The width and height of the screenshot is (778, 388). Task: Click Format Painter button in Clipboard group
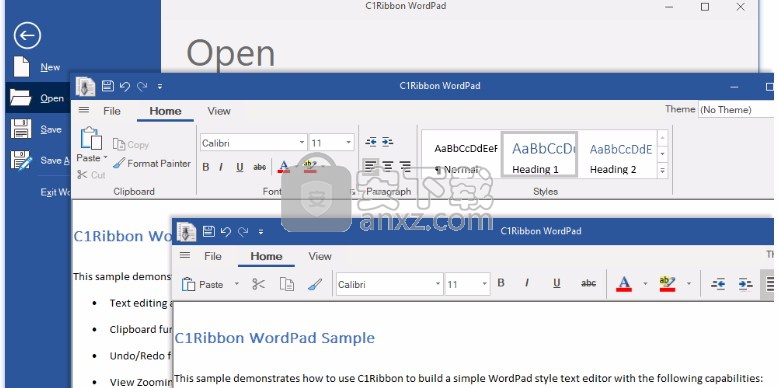(x=152, y=163)
